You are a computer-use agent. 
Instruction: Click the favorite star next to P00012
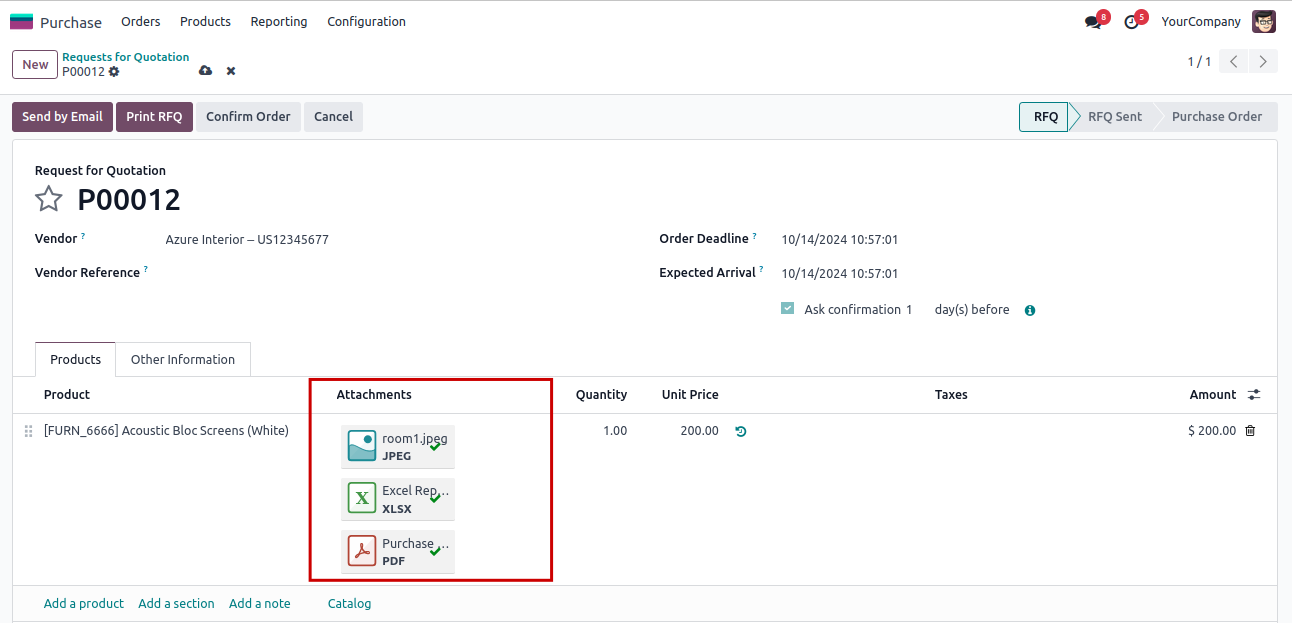[49, 199]
